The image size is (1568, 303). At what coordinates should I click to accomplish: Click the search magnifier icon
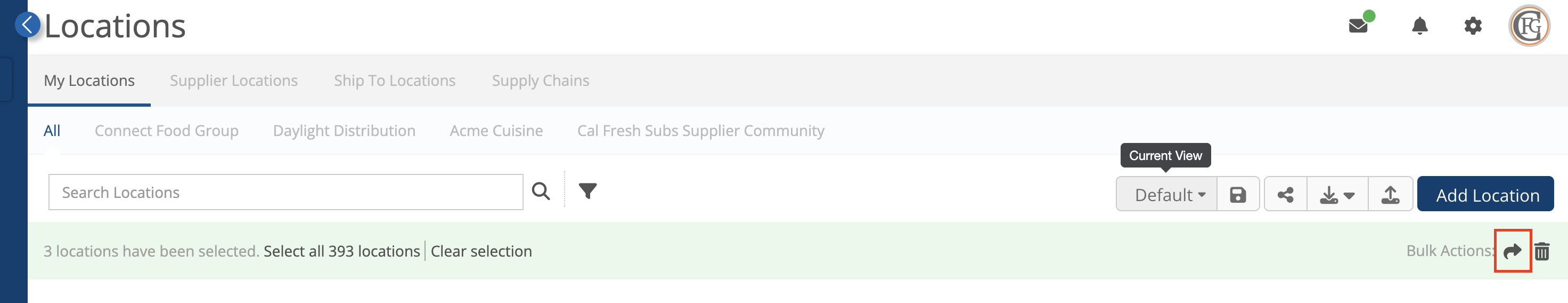point(541,192)
